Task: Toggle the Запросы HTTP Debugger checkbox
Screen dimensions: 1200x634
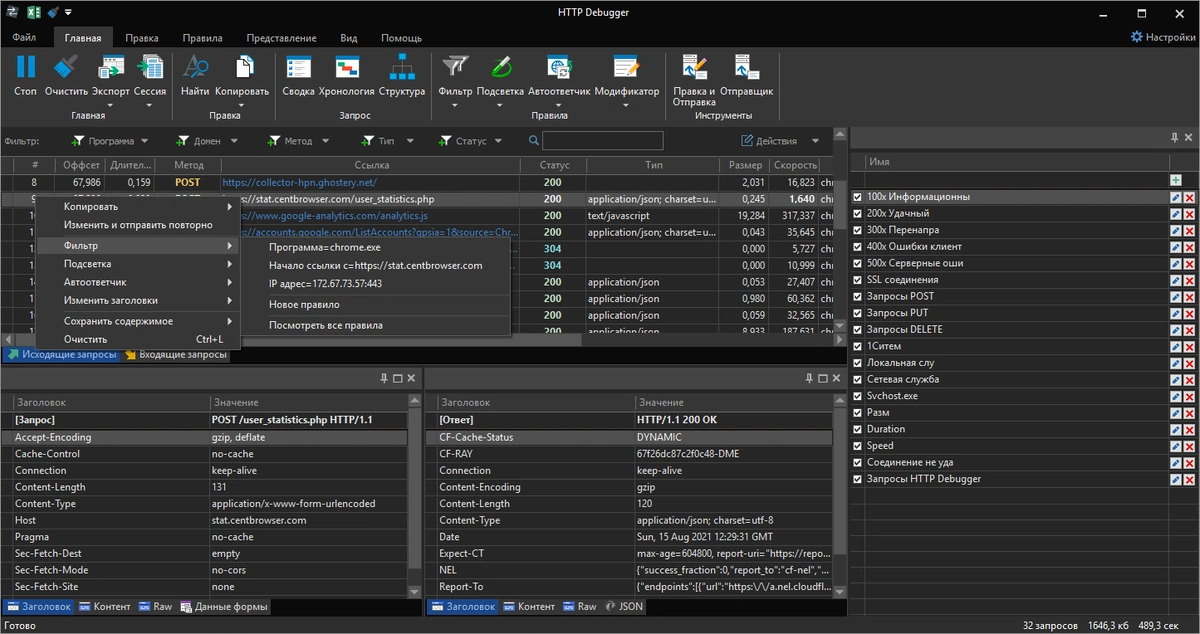Action: (x=857, y=479)
